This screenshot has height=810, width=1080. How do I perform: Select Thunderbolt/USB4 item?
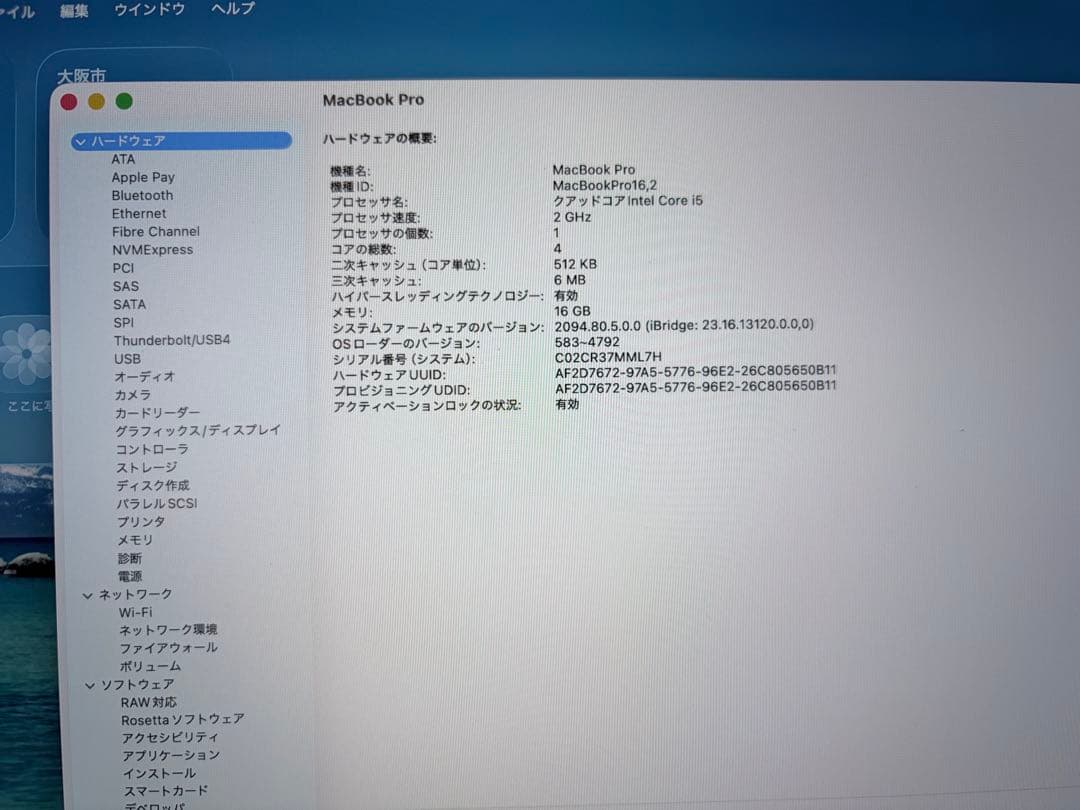pyautogui.click(x=172, y=340)
